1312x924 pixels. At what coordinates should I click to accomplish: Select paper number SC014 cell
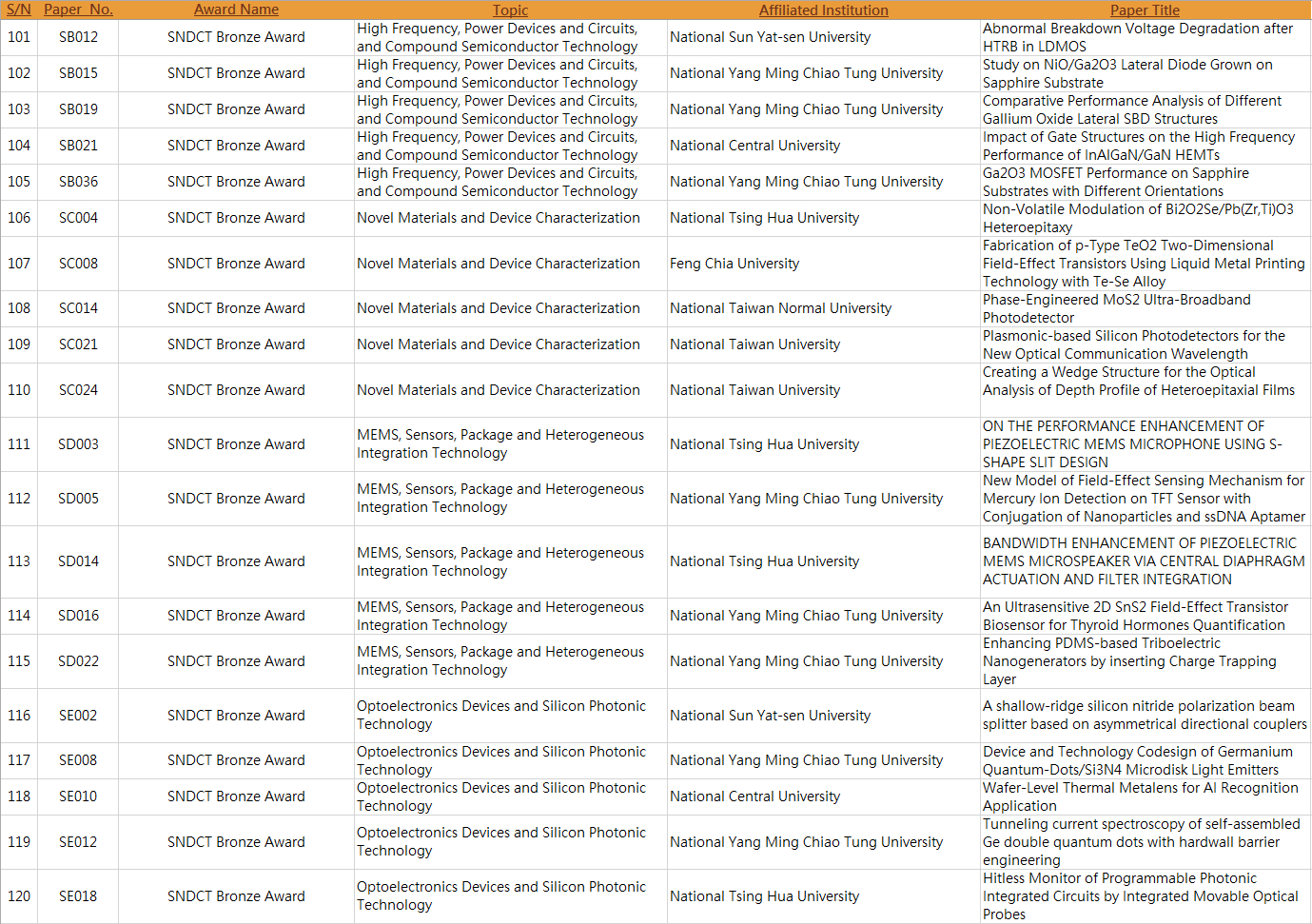[x=78, y=308]
